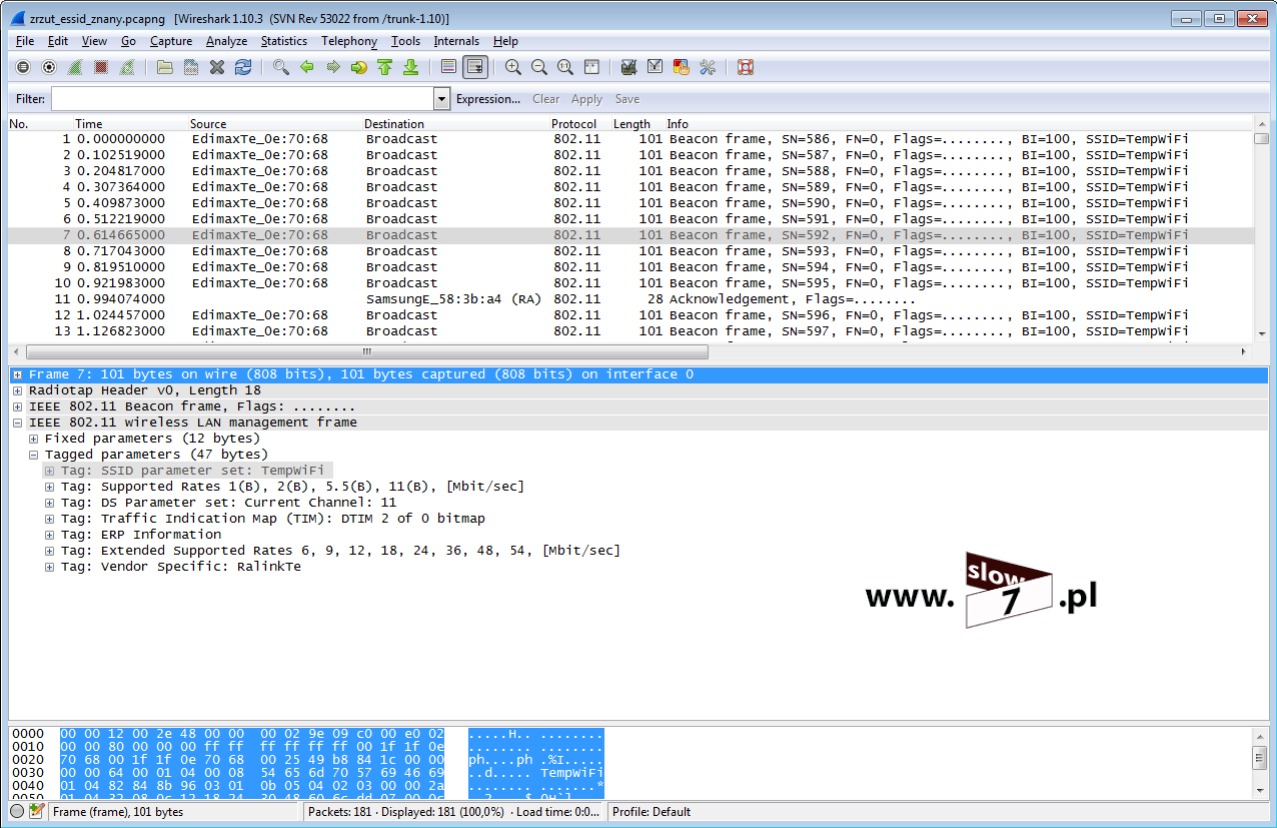Collapse Tagged parameters (47 bytes)
The width and height of the screenshot is (1277, 828).
tap(34, 455)
